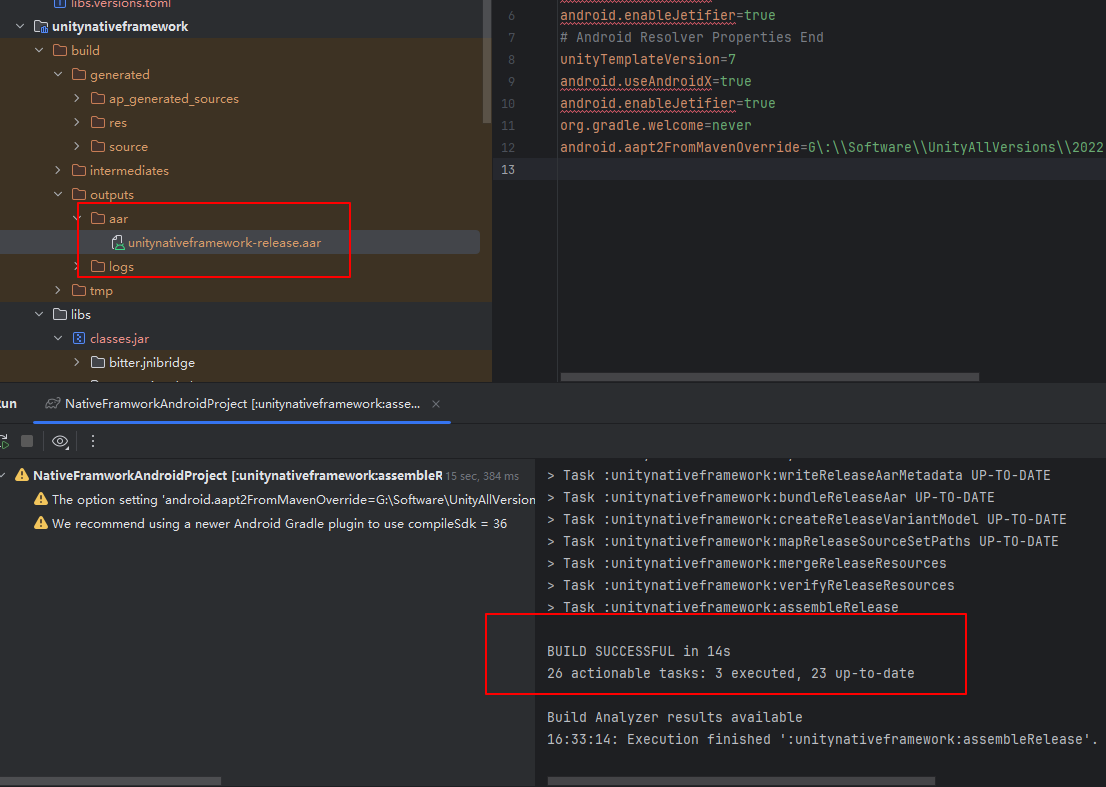1106x787 pixels.
Task: Collapse the unitynativeframework module
Action: [20, 27]
